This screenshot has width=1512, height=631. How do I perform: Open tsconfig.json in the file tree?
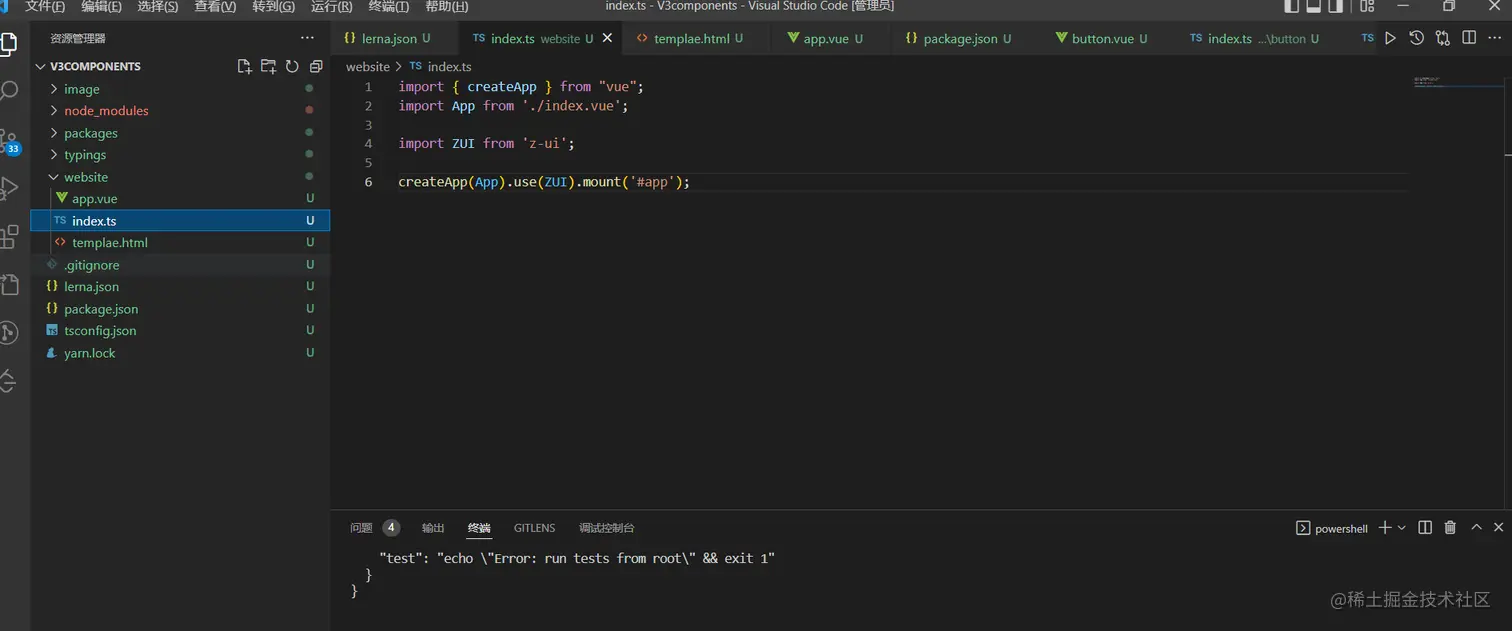pos(180,331)
